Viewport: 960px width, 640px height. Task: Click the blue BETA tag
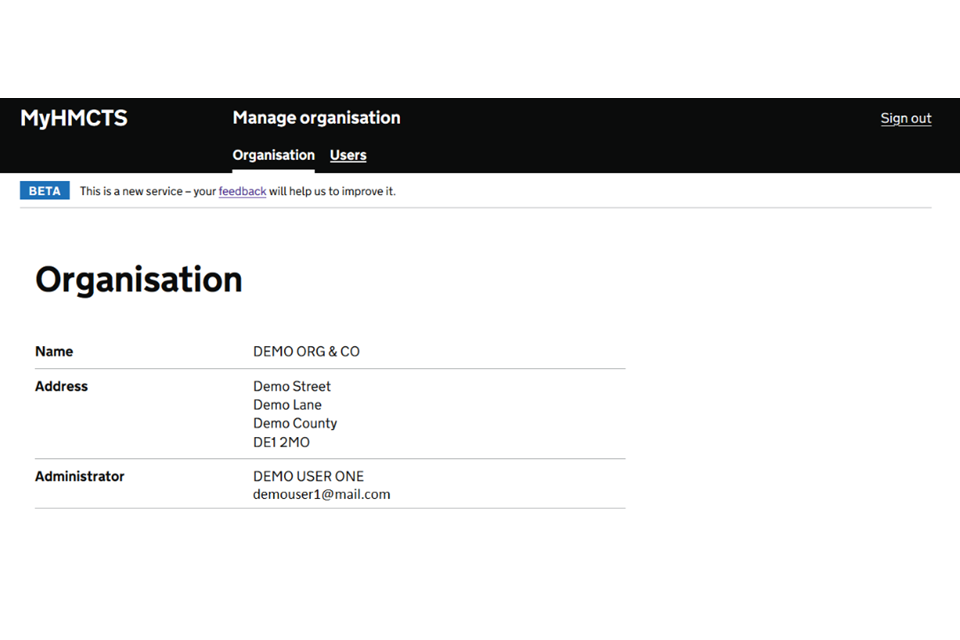(x=45, y=191)
